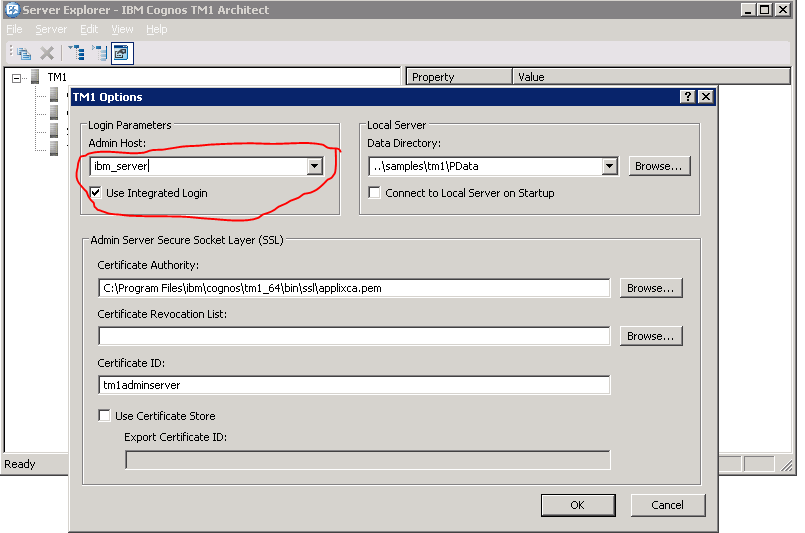
Task: Click the gray X delete toolbar icon
Action: pos(47,53)
